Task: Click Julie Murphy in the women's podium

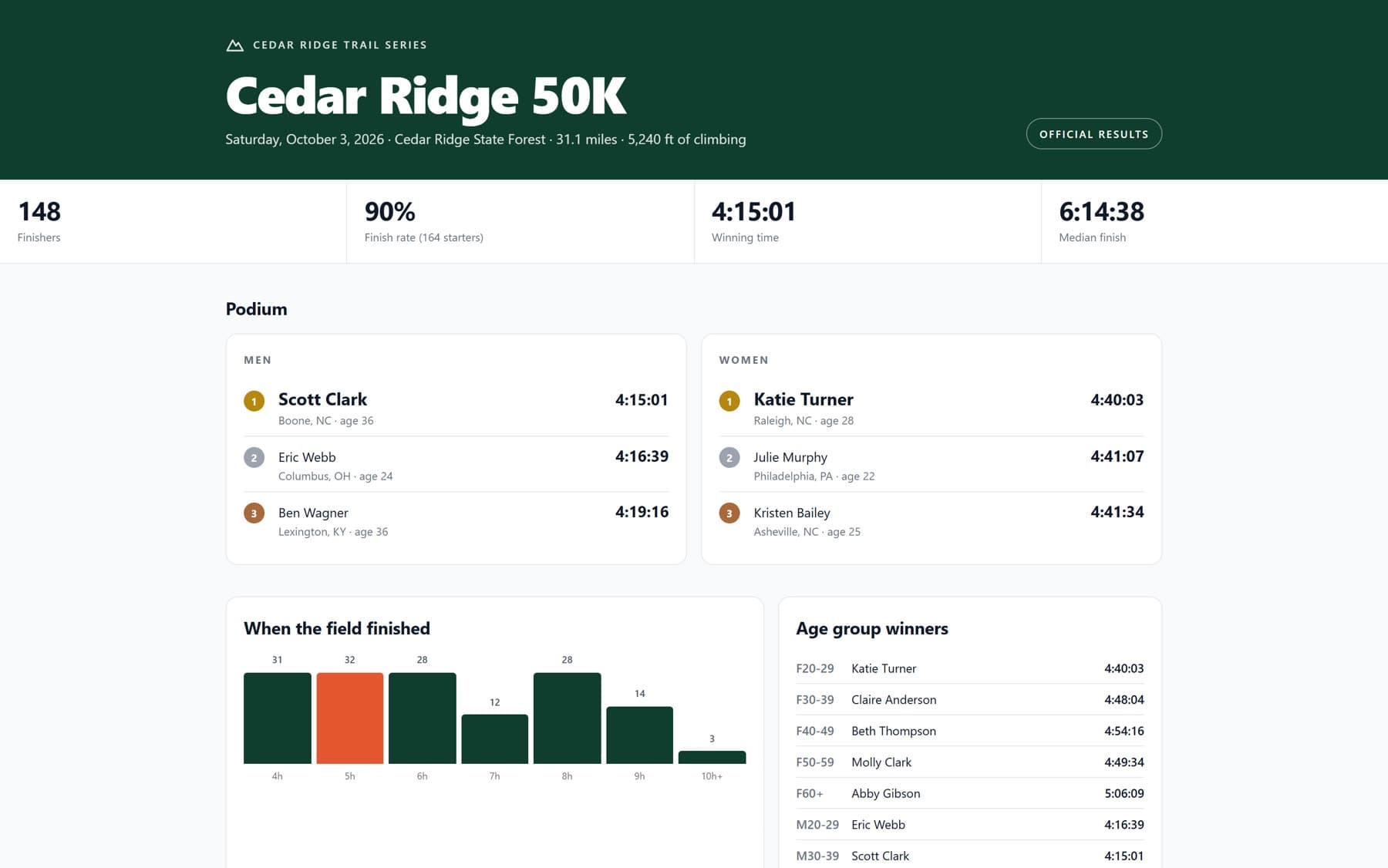Action: coord(790,457)
